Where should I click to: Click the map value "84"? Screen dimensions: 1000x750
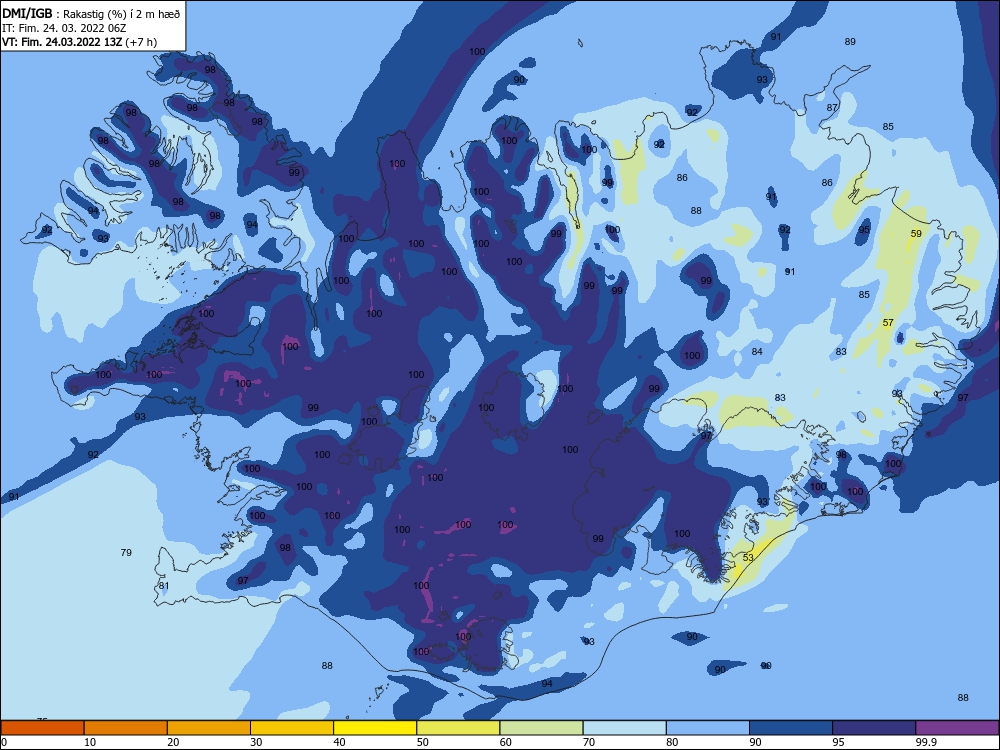click(757, 351)
